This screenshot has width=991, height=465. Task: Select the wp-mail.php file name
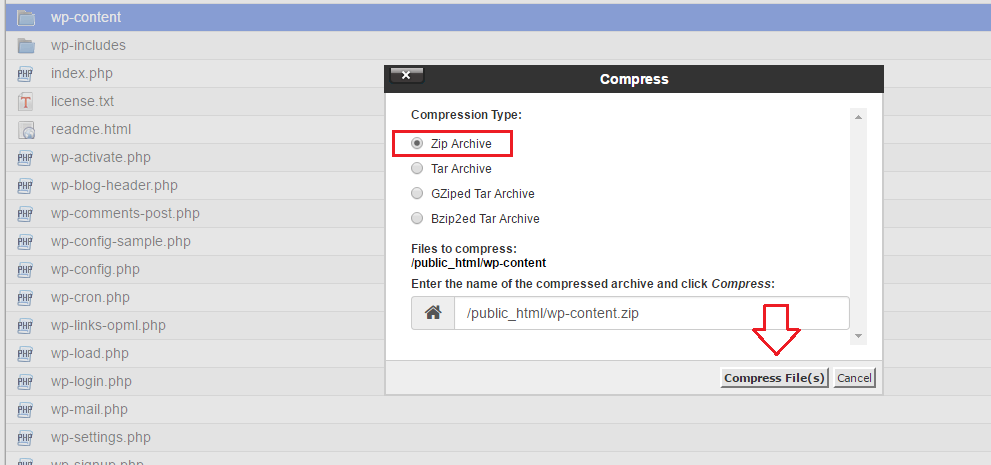click(x=89, y=409)
